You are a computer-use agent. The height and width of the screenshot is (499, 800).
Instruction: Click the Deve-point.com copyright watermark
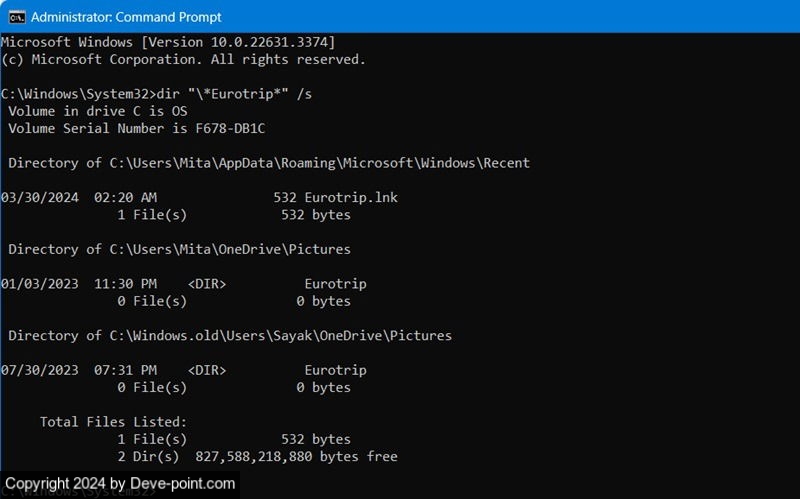click(120, 484)
